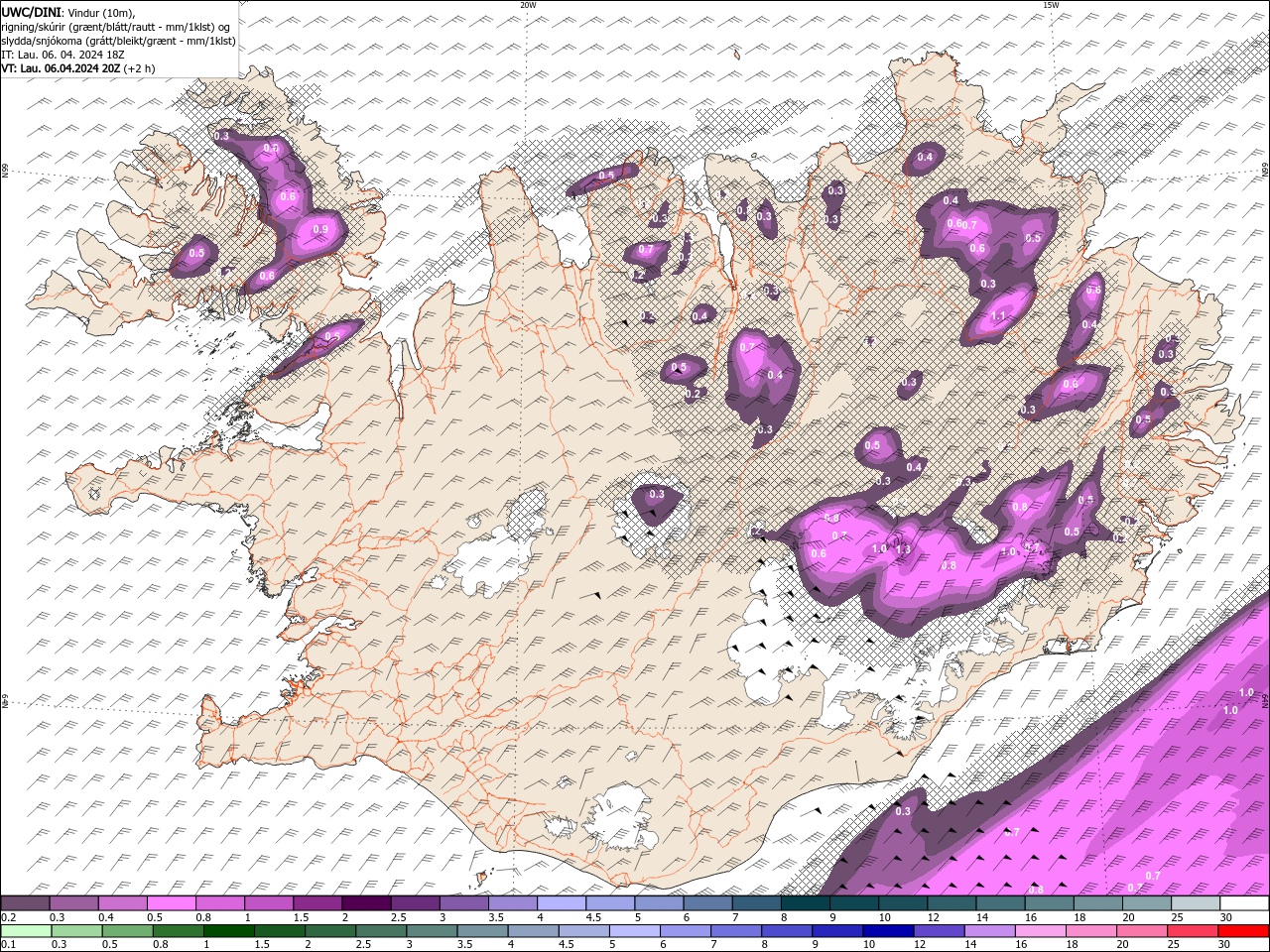Click the UWC/DINI title text

point(31,12)
